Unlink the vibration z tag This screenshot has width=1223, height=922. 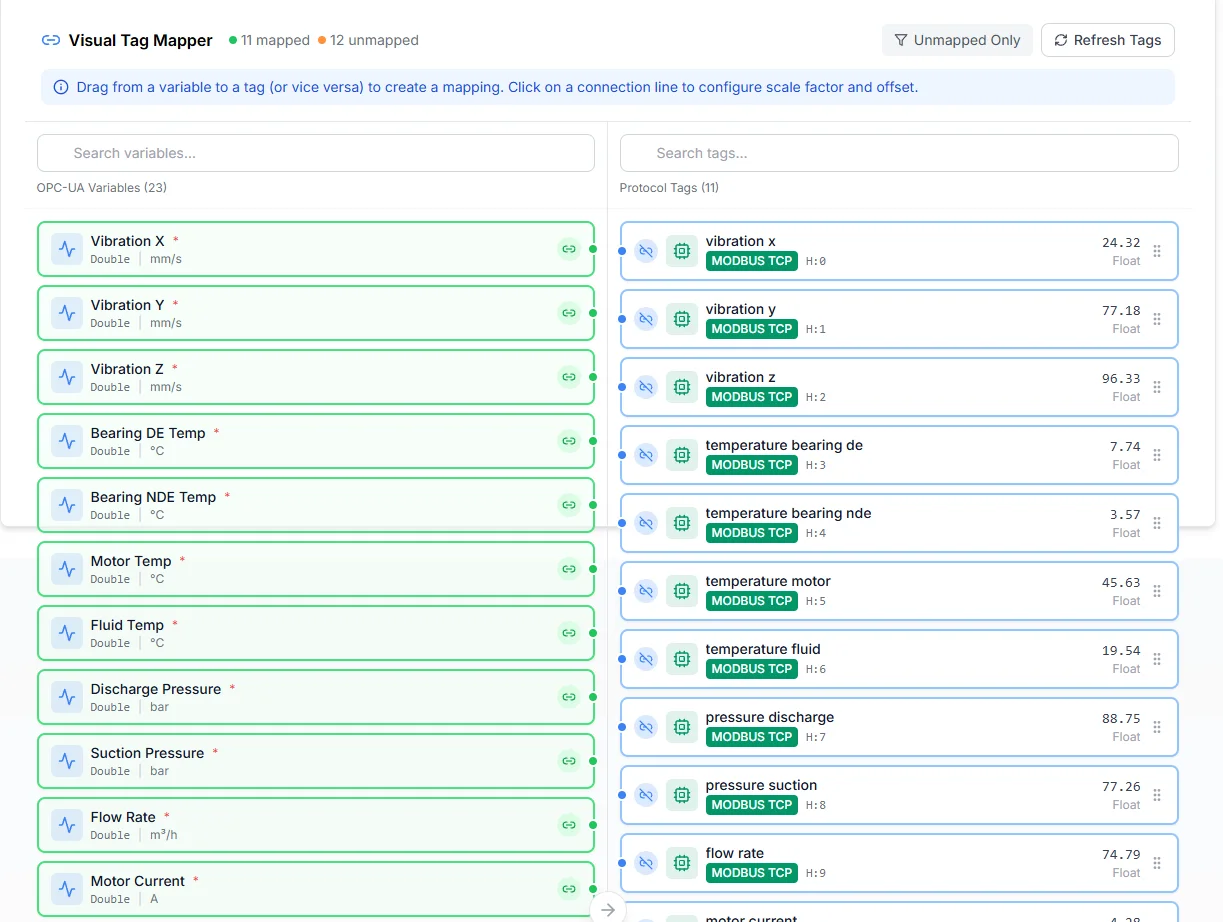pyautogui.click(x=646, y=387)
